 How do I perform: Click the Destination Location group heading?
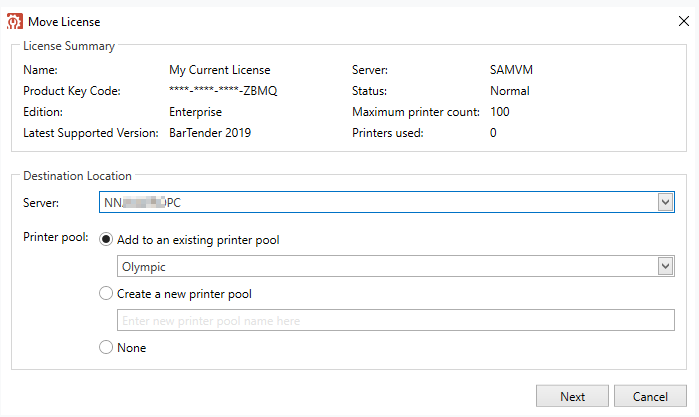point(77,176)
